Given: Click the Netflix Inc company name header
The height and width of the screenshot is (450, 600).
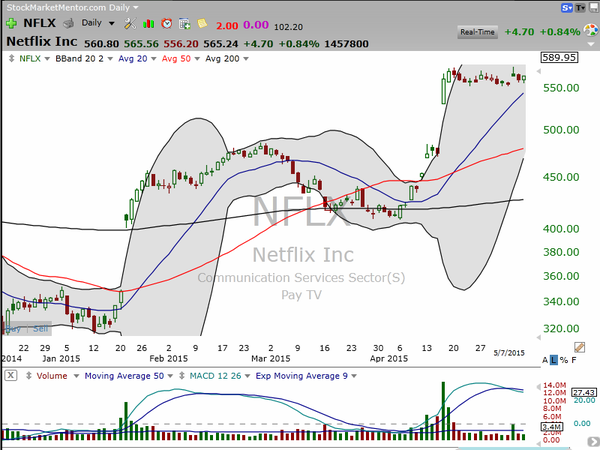Looking at the screenshot, I should 42,41.
